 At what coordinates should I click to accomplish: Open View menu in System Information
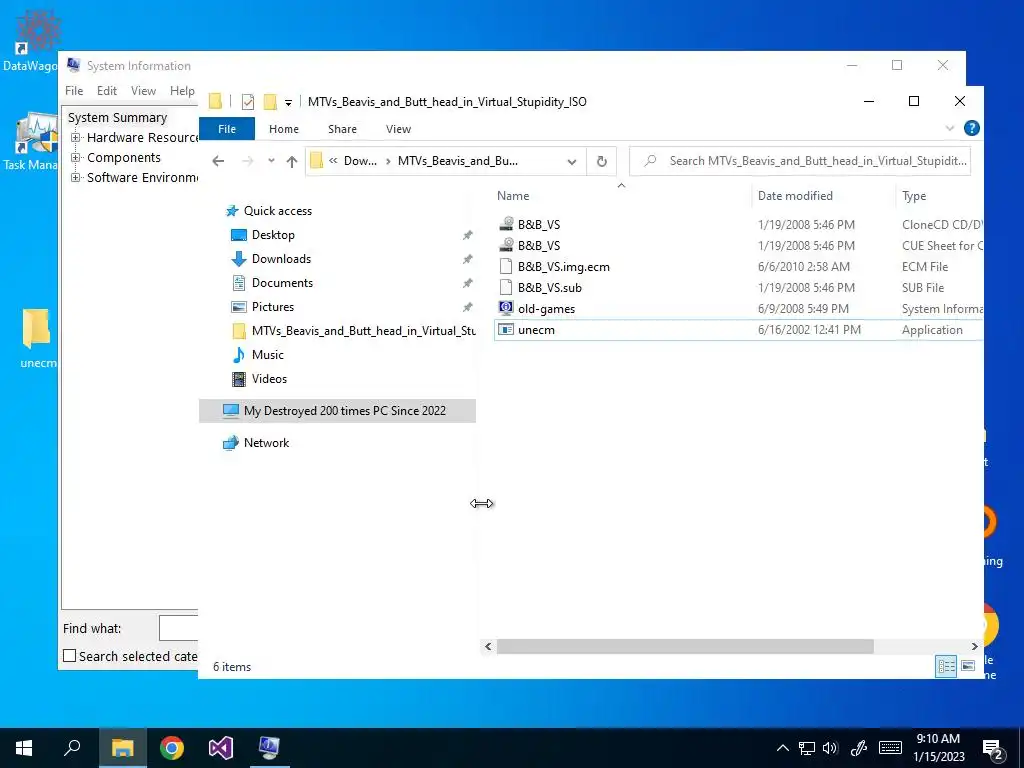pyautogui.click(x=143, y=91)
